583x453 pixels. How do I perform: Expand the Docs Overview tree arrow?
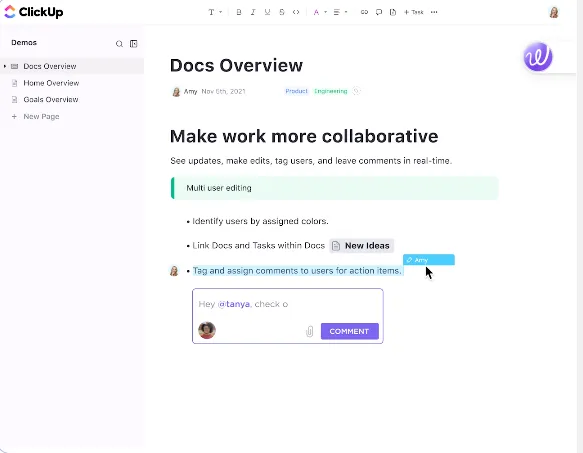5,66
